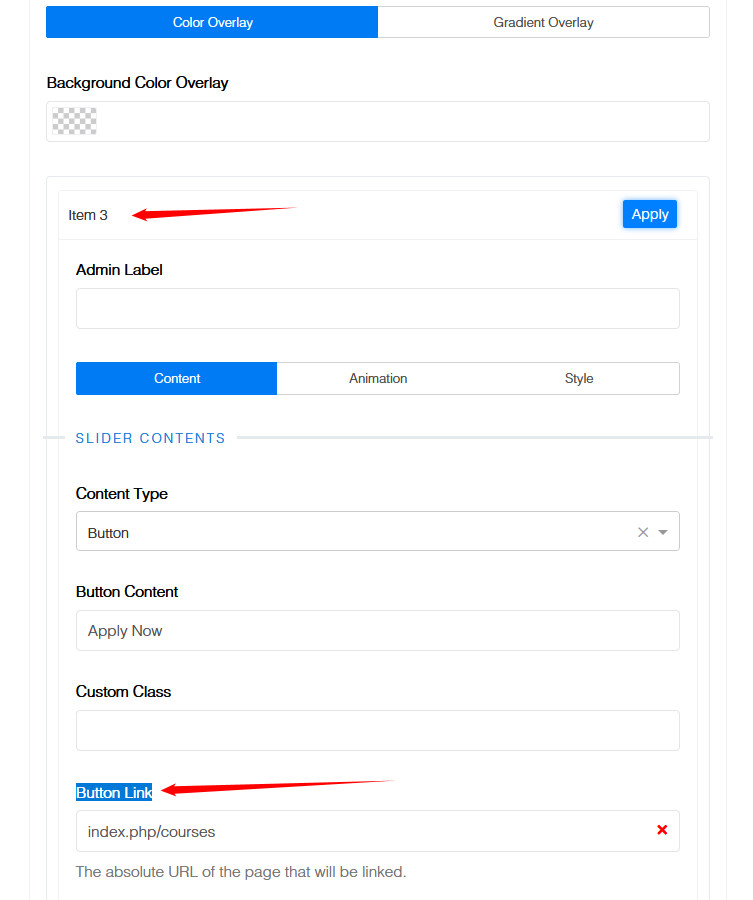This screenshot has width=753, height=900.
Task: Click inside the Background Color Overlay field
Action: pos(400,121)
